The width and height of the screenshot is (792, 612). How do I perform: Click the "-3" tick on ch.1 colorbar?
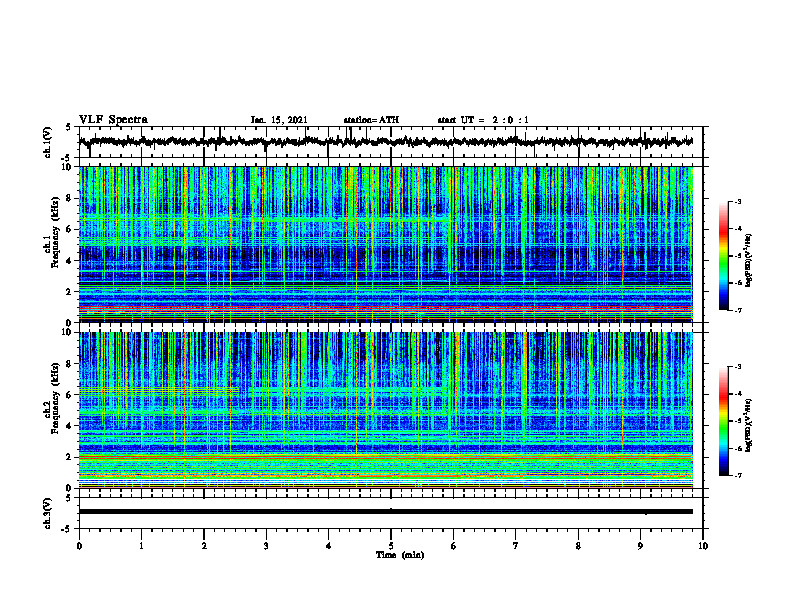tap(738, 201)
